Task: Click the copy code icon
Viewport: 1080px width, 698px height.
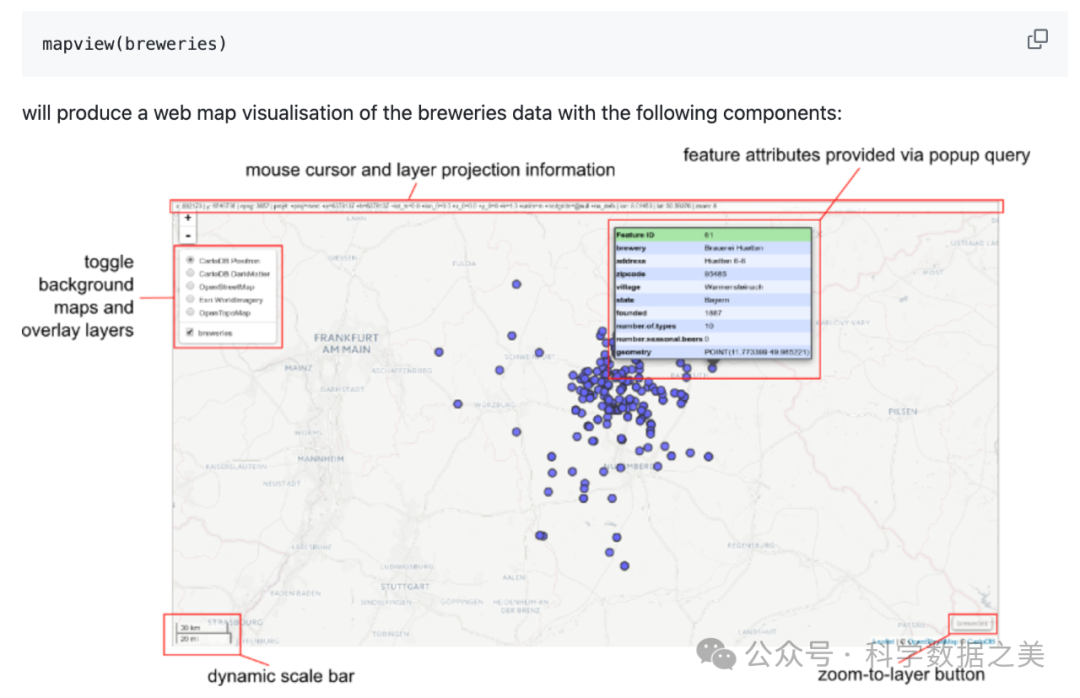Action: click(x=1037, y=40)
